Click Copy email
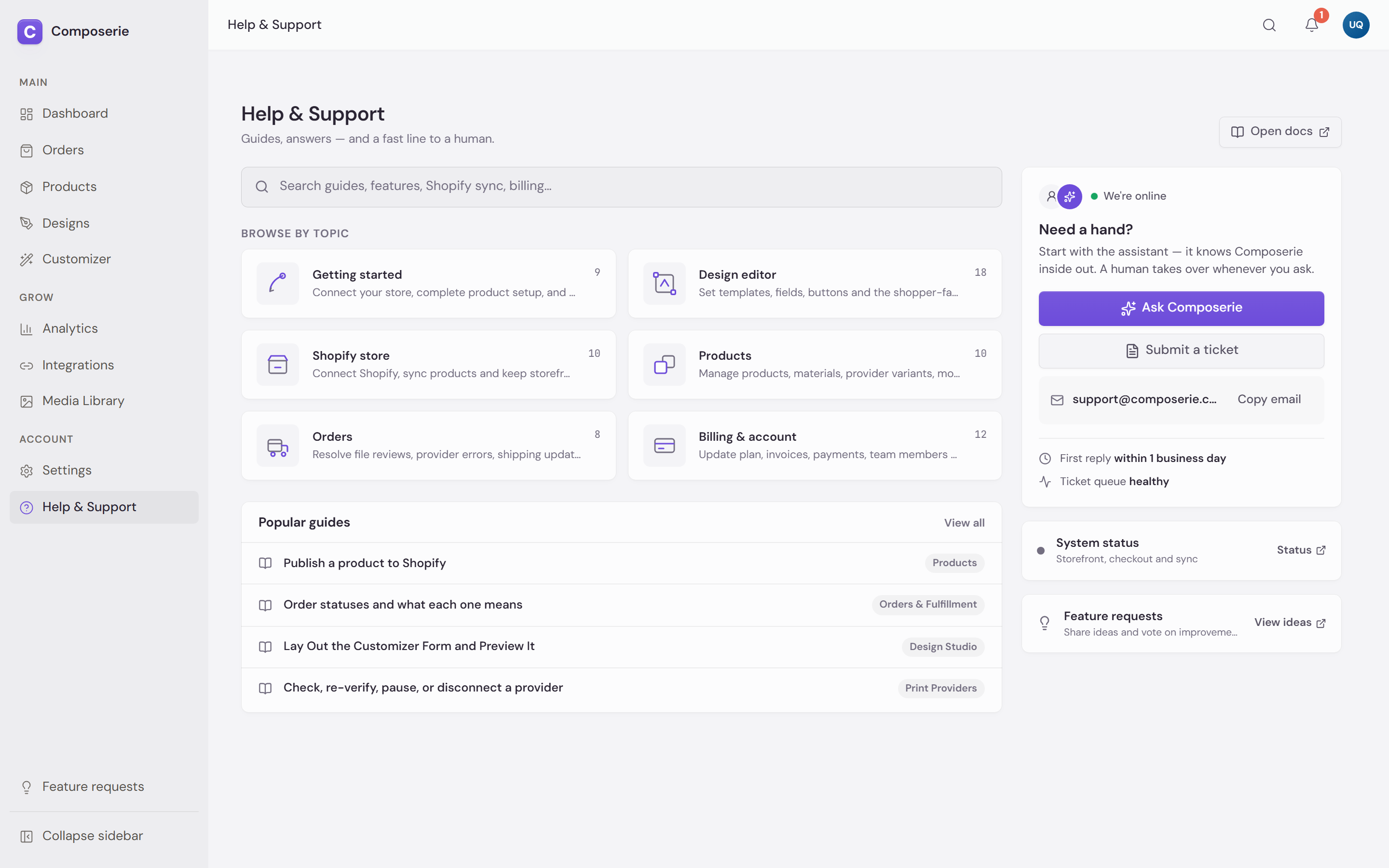 coord(1269,400)
